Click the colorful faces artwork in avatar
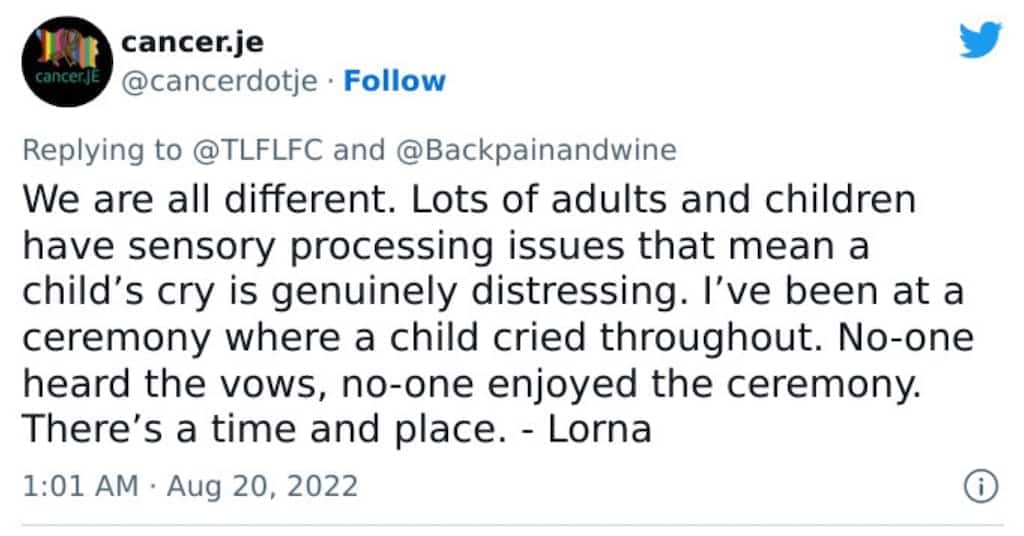The width and height of the screenshot is (1024, 536). pos(67,48)
